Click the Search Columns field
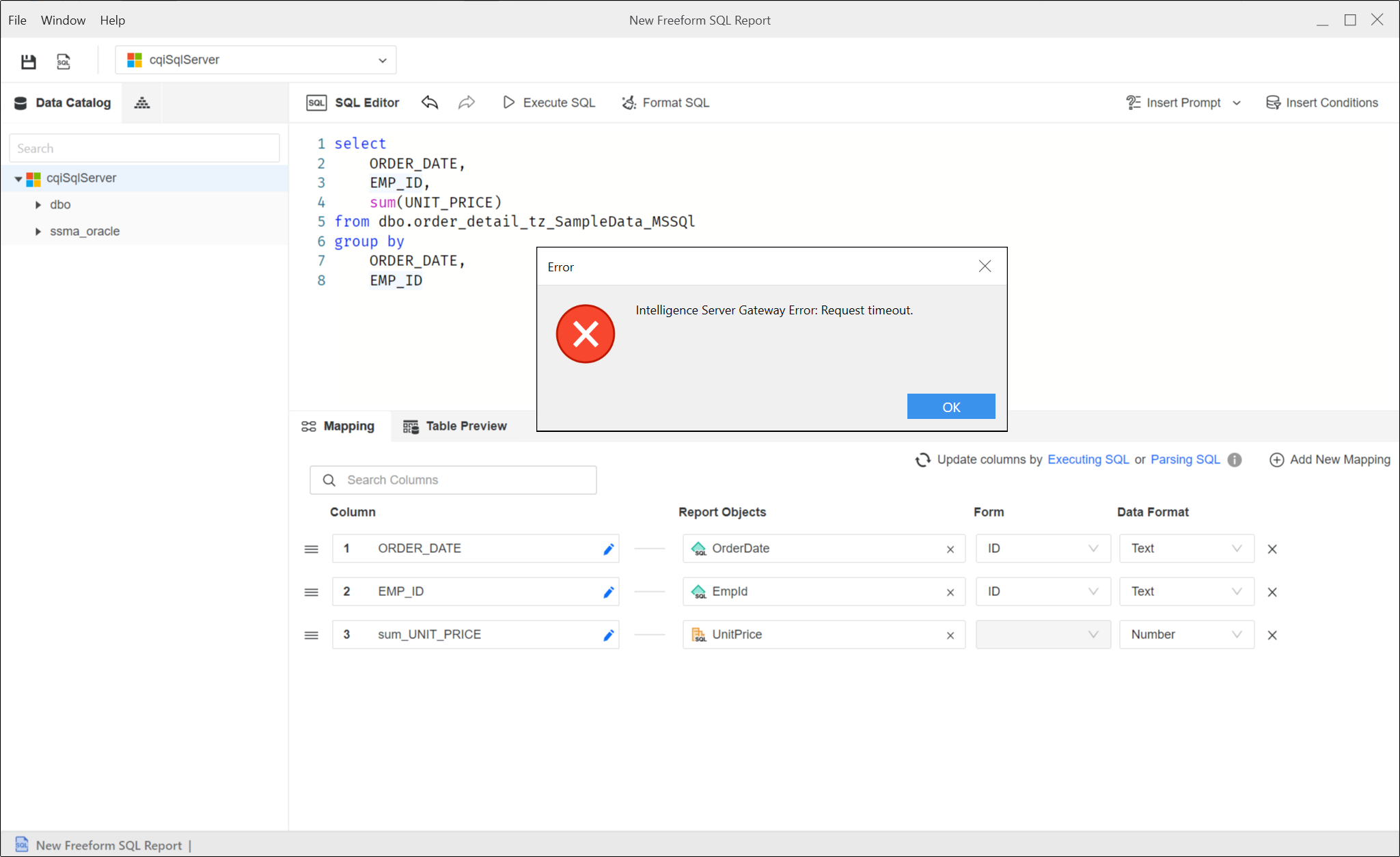 [453, 480]
